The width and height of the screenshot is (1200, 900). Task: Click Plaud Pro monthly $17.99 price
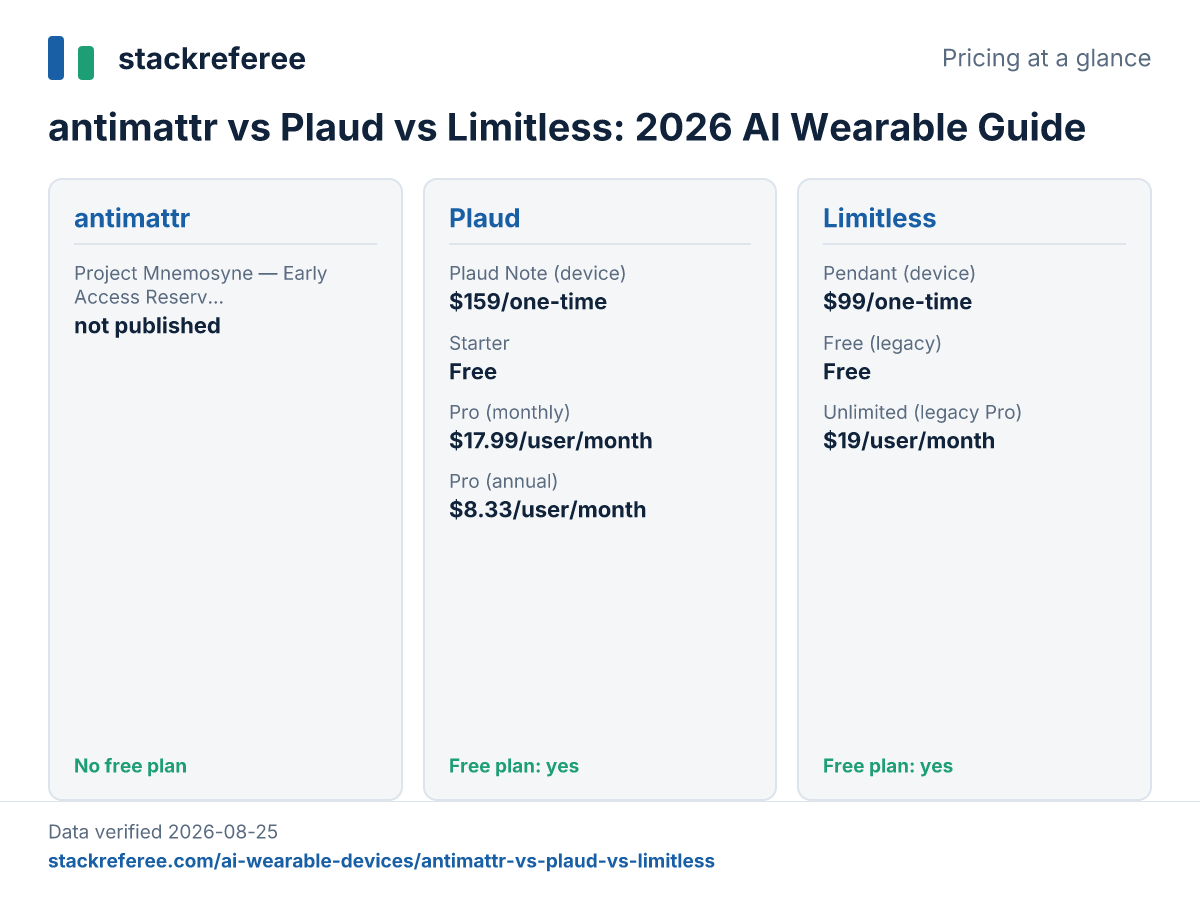551,441
